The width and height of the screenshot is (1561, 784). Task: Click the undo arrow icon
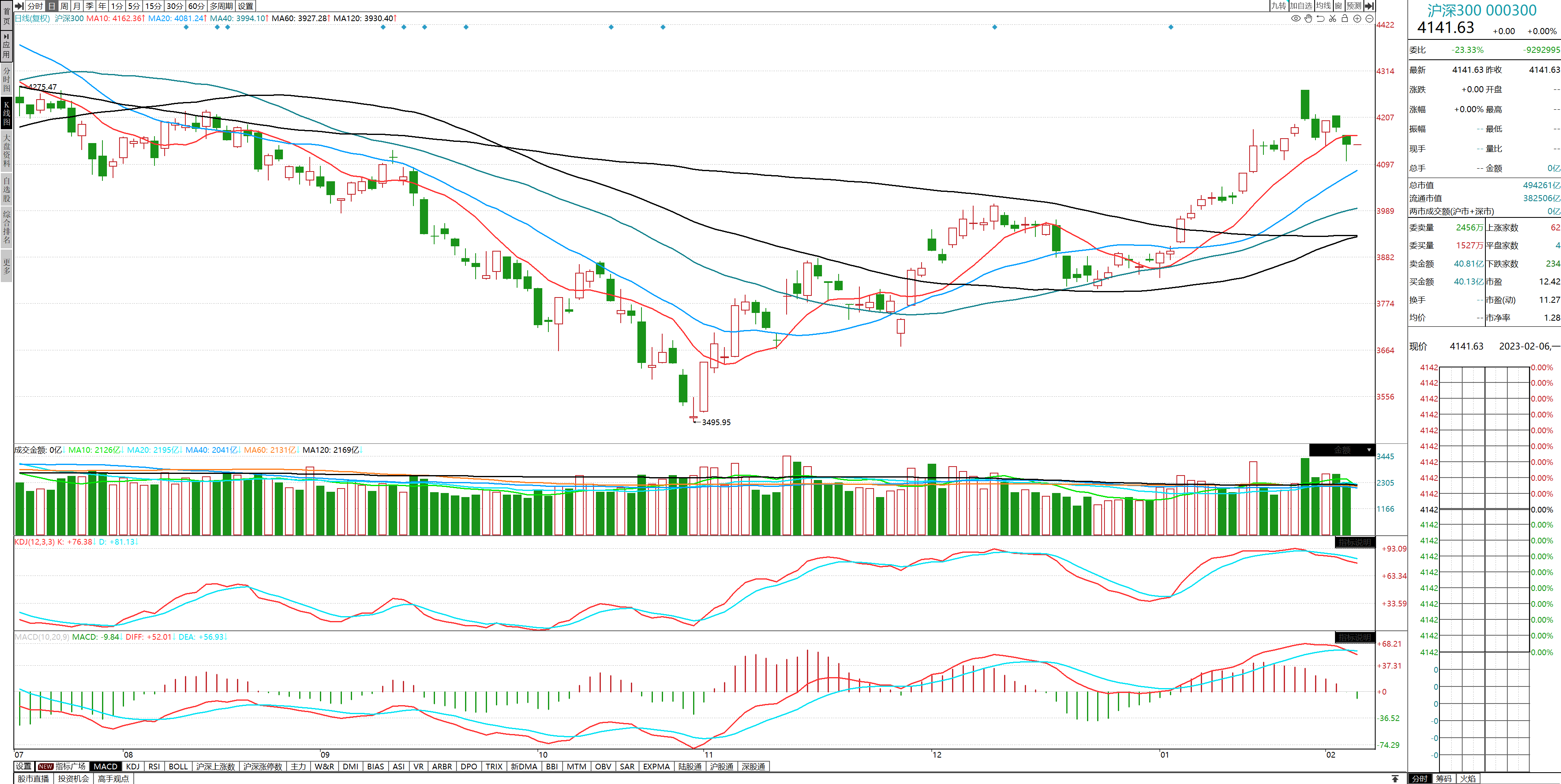click(1320, 19)
